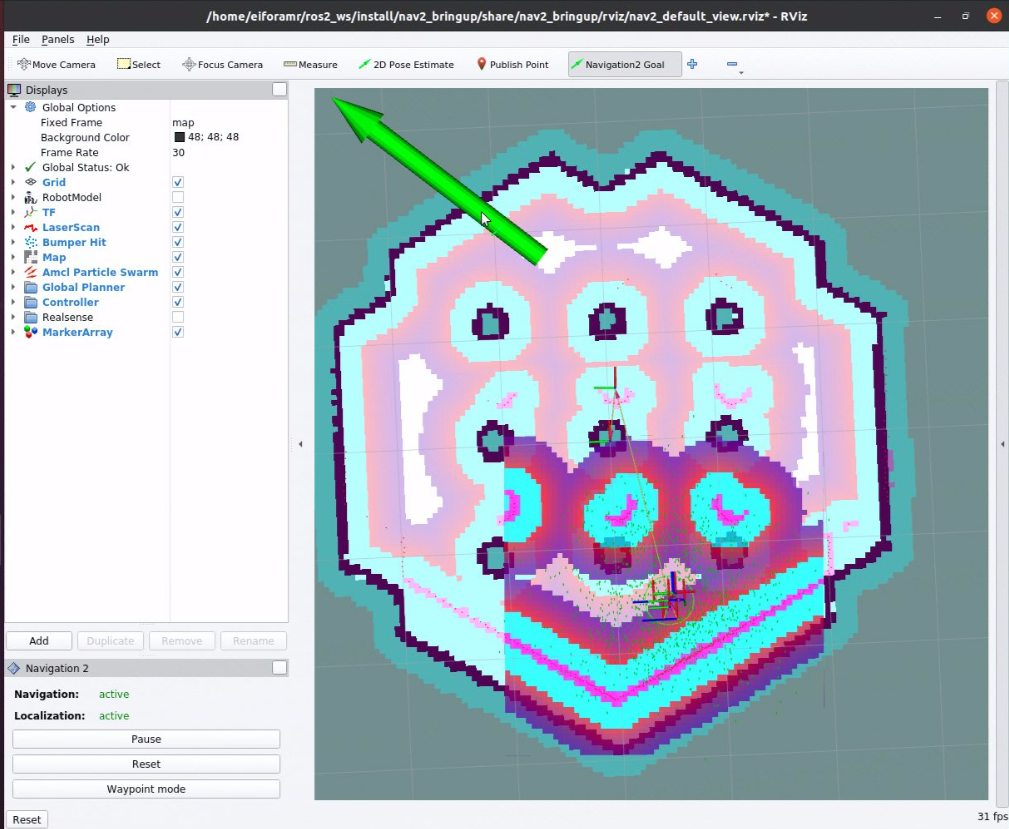Select the 2D Pose Estimate tool
This screenshot has height=829, width=1009.
(406, 64)
